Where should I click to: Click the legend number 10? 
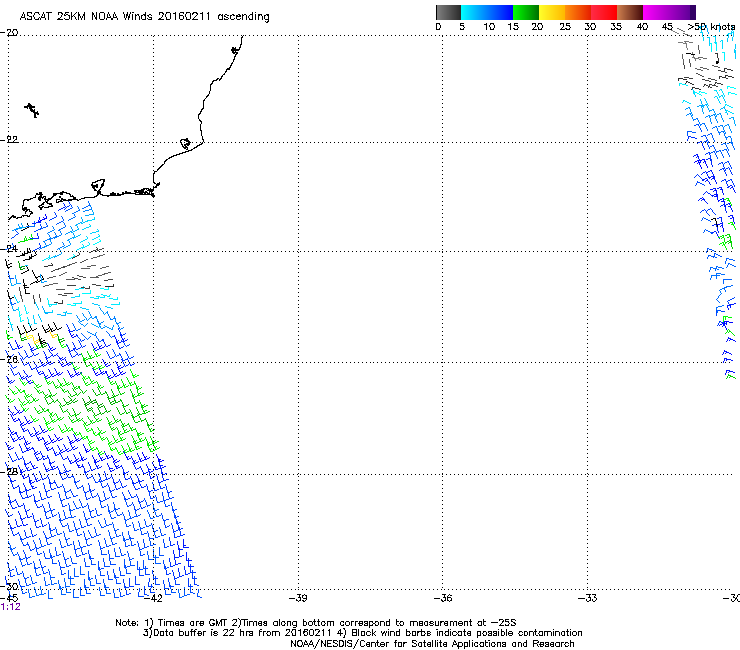[x=489, y=27]
